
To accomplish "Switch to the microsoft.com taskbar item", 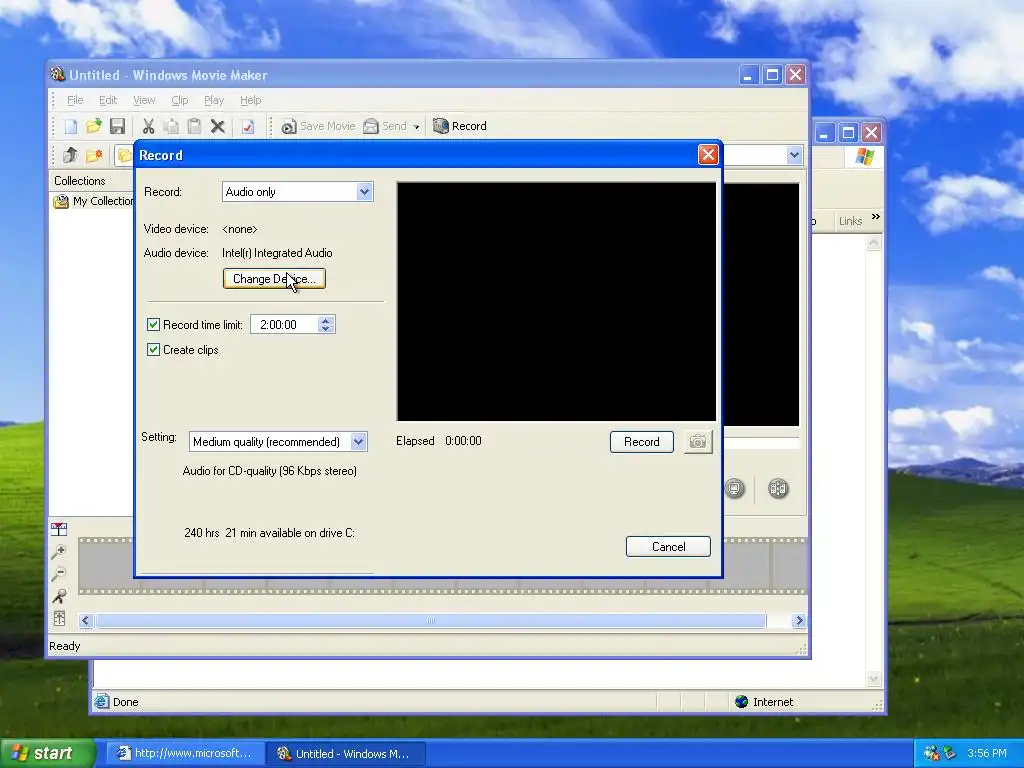I will point(185,754).
